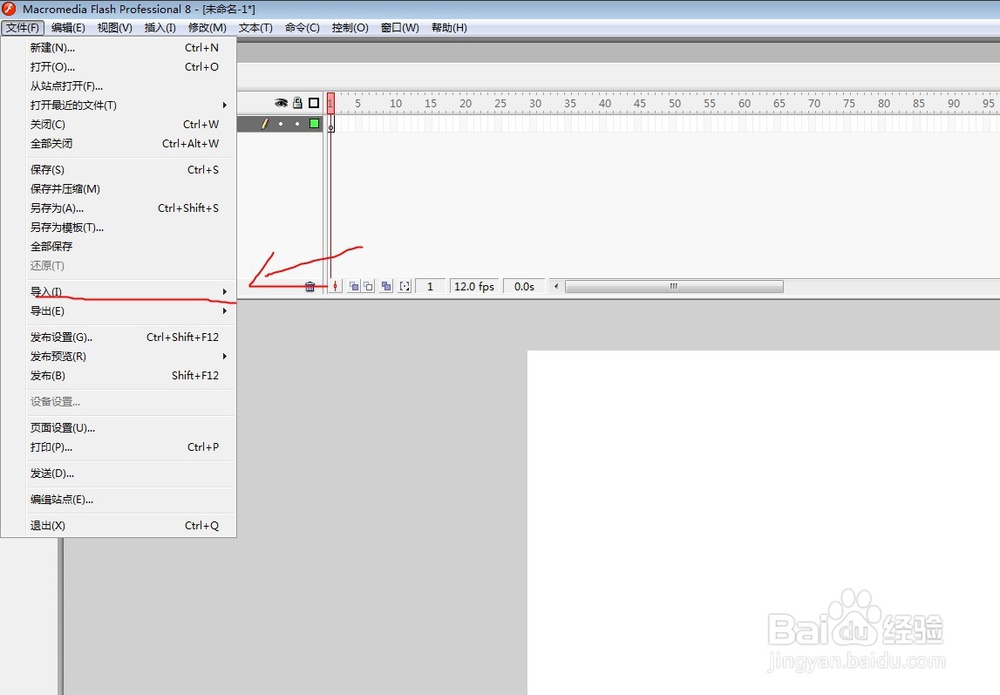Image resolution: width=1000 pixels, height=695 pixels.
Task: Toggle lock dot of current layer
Action: [297, 124]
